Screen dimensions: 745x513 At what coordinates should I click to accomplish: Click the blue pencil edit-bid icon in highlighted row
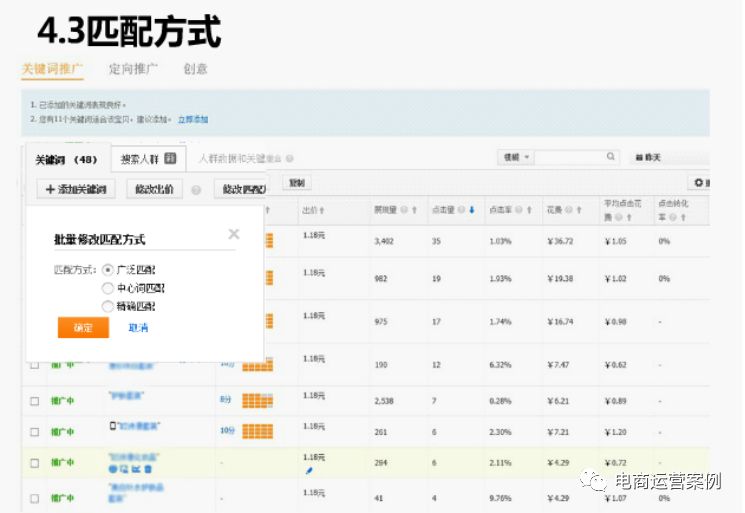(x=309, y=471)
